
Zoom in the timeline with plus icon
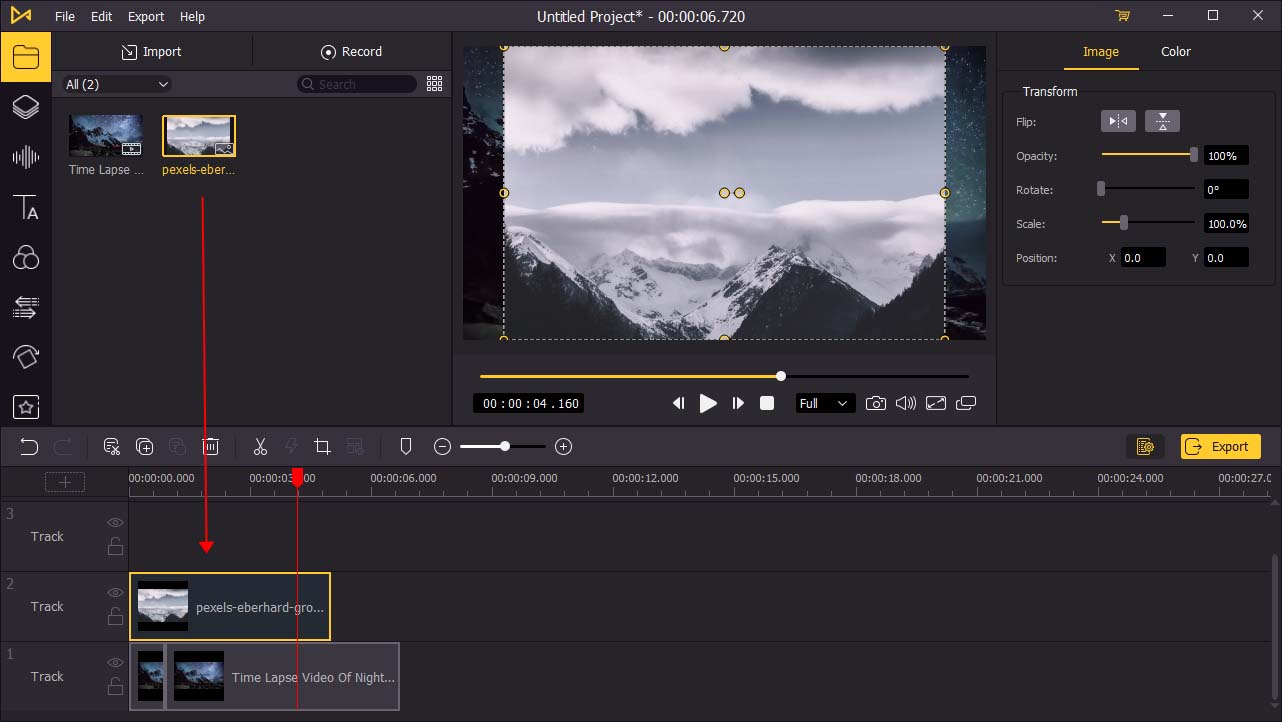coord(563,447)
